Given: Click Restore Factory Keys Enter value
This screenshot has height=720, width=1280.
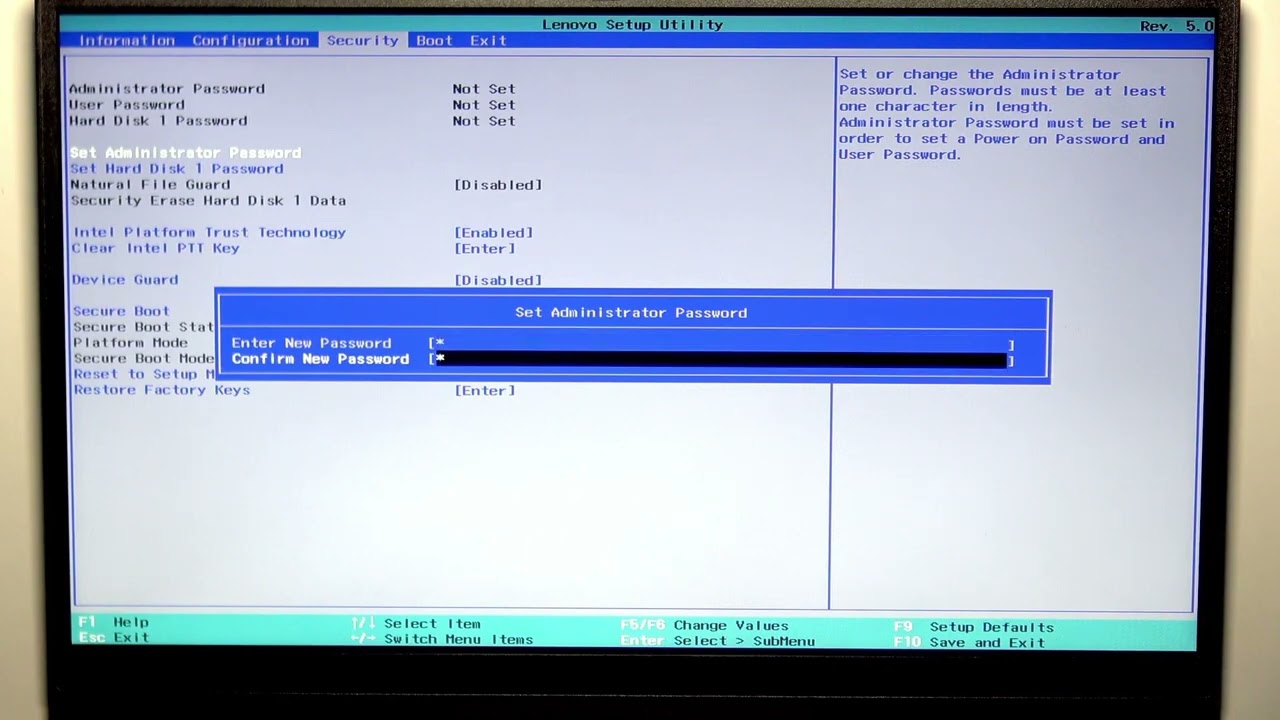Looking at the screenshot, I should tap(485, 390).
